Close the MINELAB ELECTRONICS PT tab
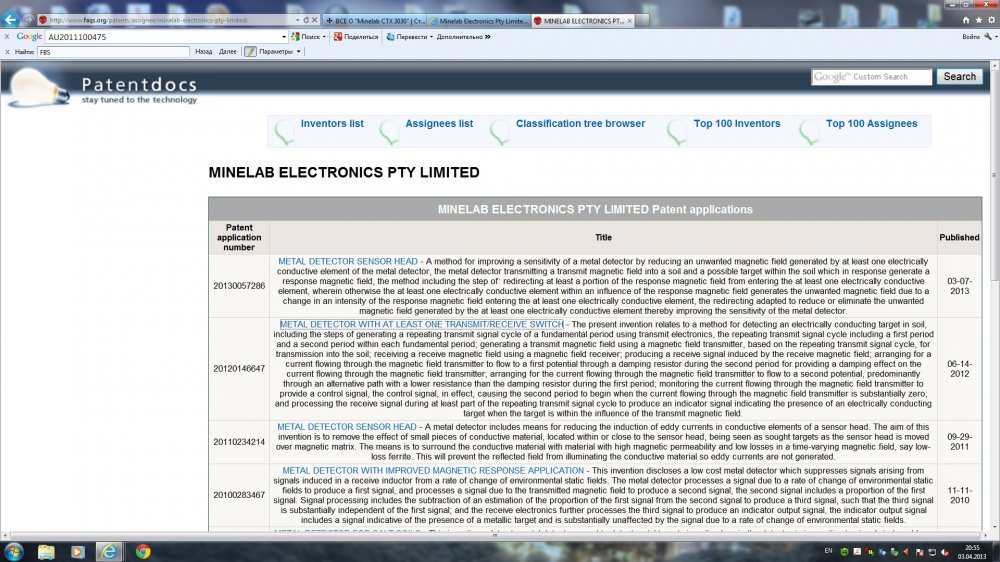The height and width of the screenshot is (562, 1000). tap(629, 21)
